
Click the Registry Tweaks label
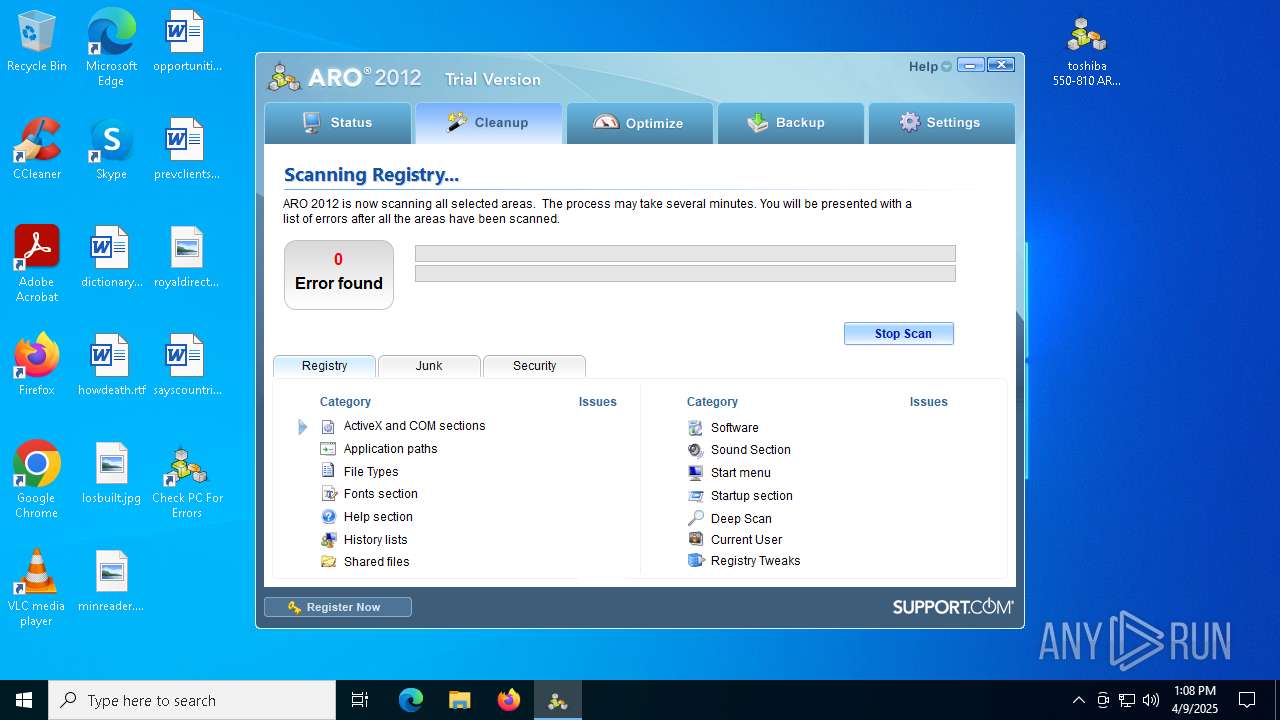755,561
